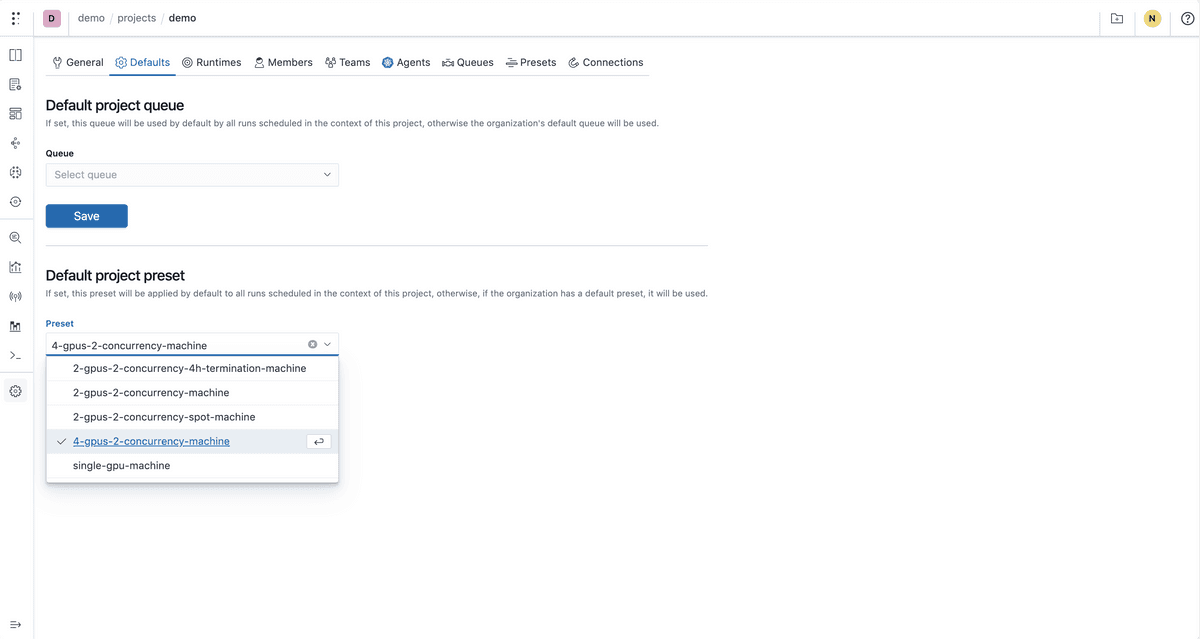
Task: Choose 2-gpus-2-concurrency-machine preset
Action: 192,393
